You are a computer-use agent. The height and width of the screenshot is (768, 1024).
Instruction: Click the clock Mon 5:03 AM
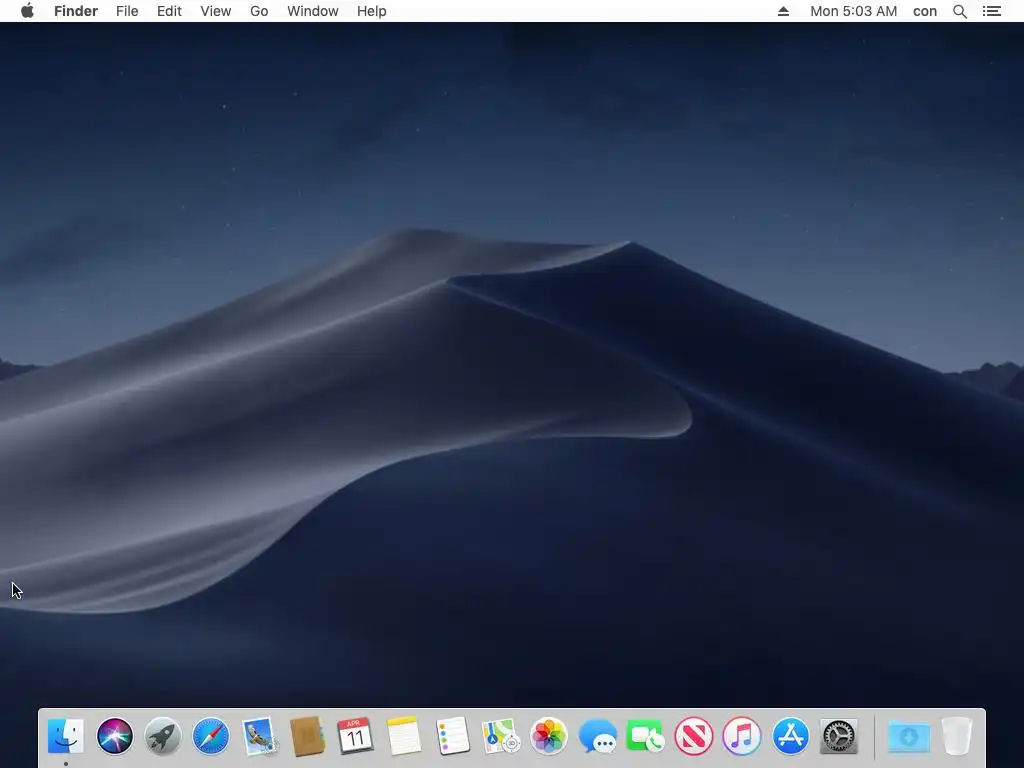[854, 11]
